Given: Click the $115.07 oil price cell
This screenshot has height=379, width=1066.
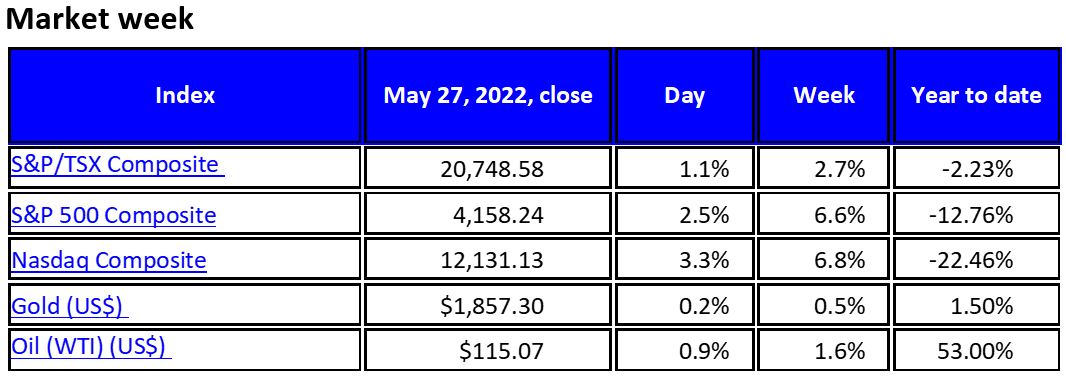Looking at the screenshot, I should (x=488, y=351).
